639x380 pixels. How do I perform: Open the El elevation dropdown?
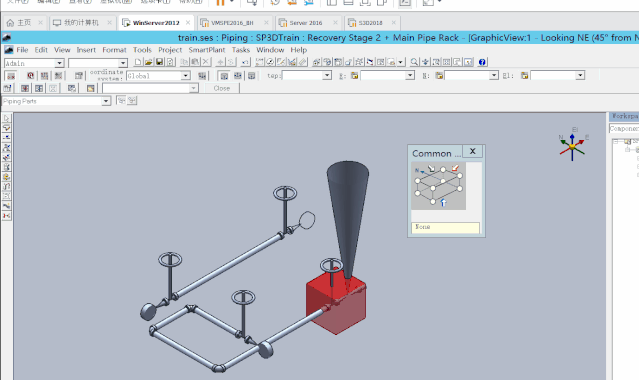click(x=580, y=75)
